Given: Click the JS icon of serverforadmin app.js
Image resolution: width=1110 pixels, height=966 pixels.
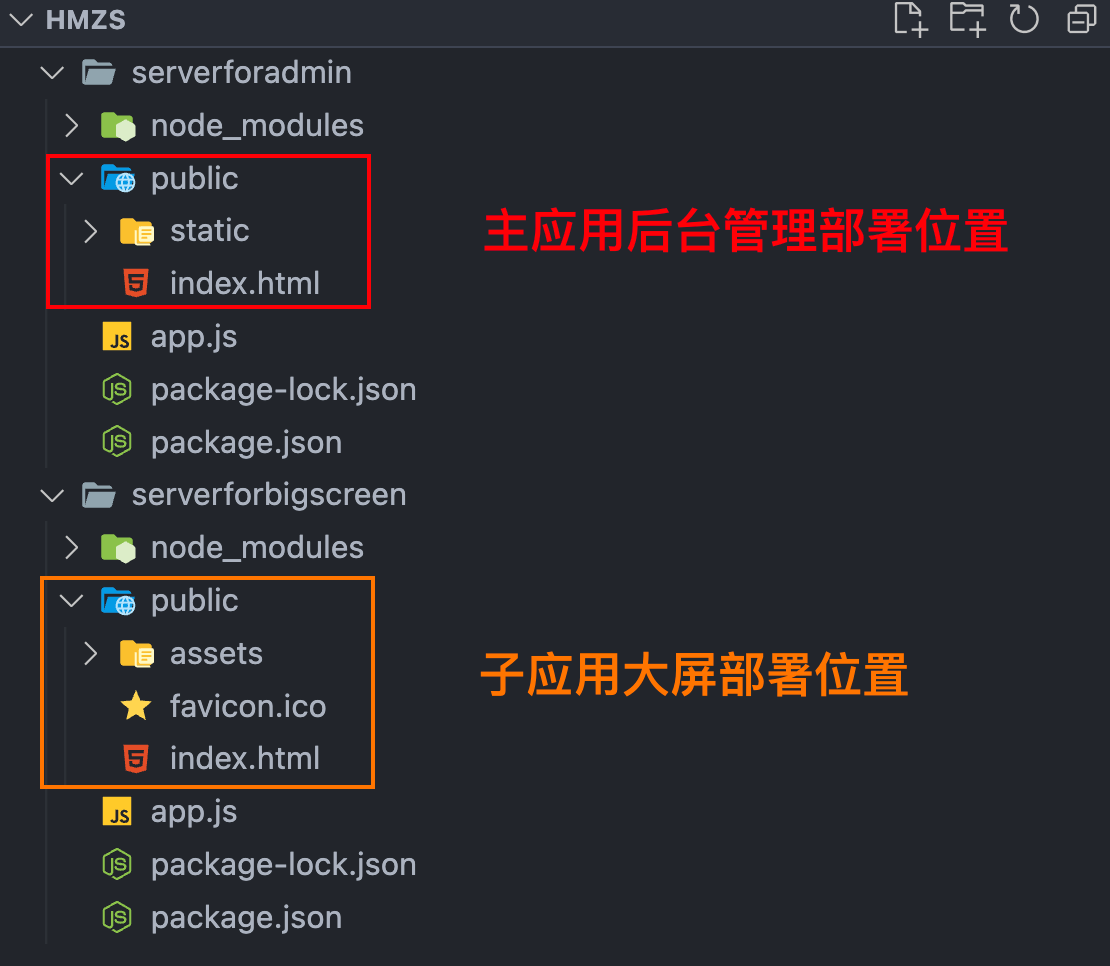Looking at the screenshot, I should coord(118,336).
